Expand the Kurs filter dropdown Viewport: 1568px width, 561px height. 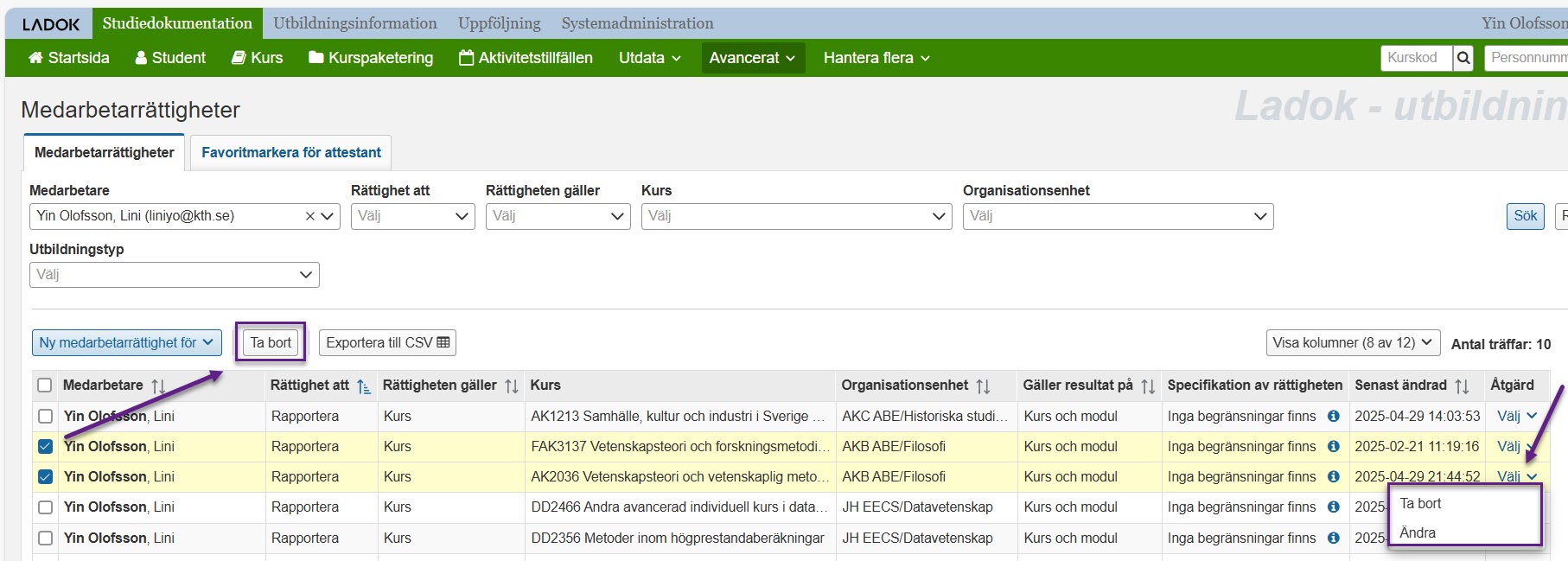point(796,216)
